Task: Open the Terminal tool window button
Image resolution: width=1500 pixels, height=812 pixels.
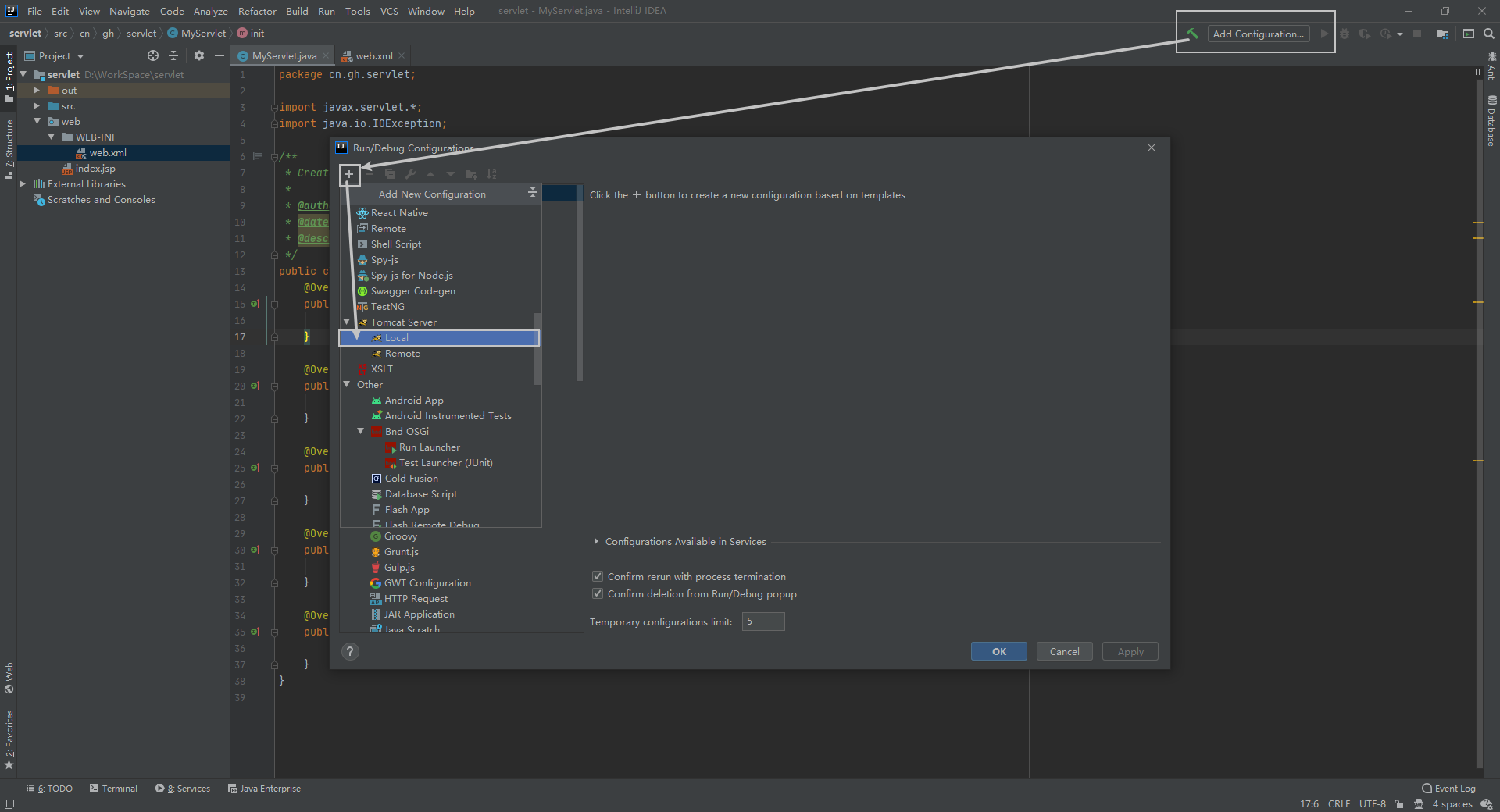Action: tap(113, 789)
